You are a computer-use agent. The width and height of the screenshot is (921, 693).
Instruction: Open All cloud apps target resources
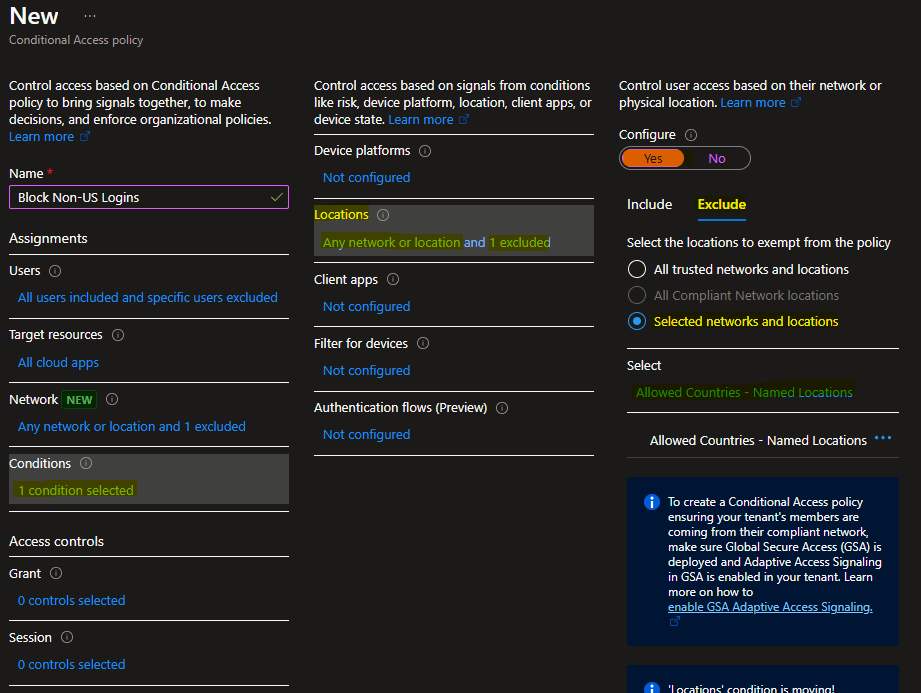[58, 362]
